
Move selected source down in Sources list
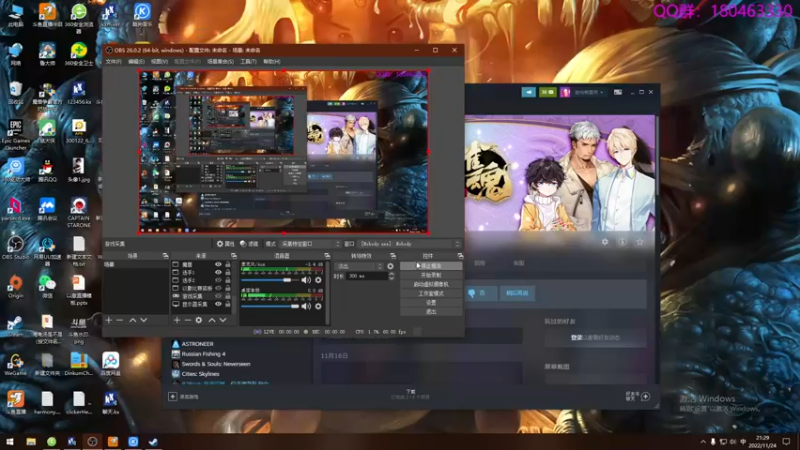(x=223, y=320)
